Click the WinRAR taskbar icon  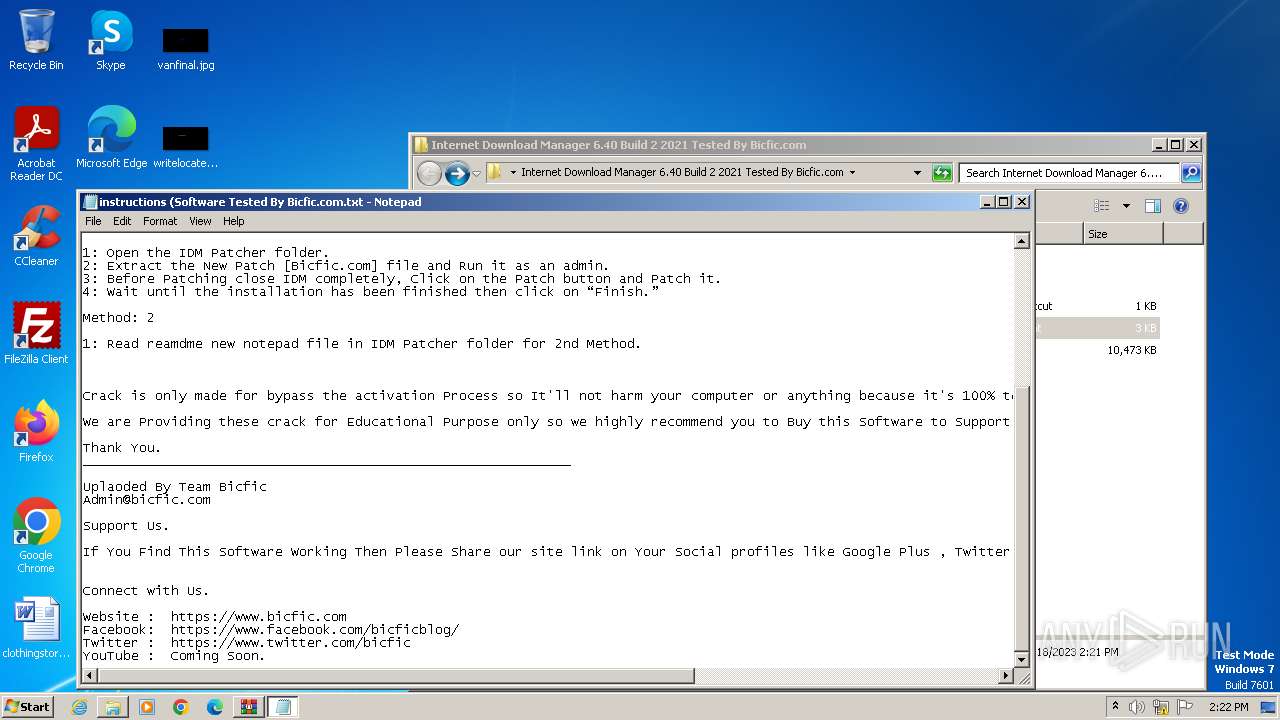pos(249,707)
